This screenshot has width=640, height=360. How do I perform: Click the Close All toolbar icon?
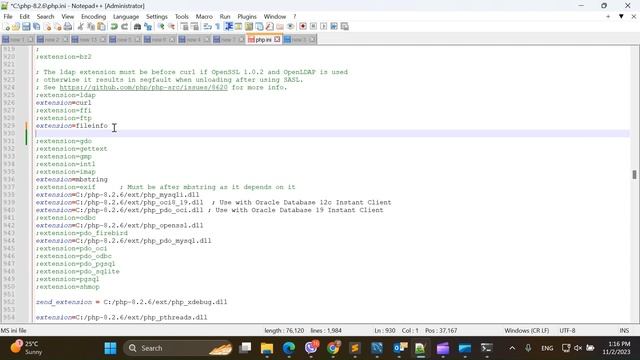coord(58,27)
